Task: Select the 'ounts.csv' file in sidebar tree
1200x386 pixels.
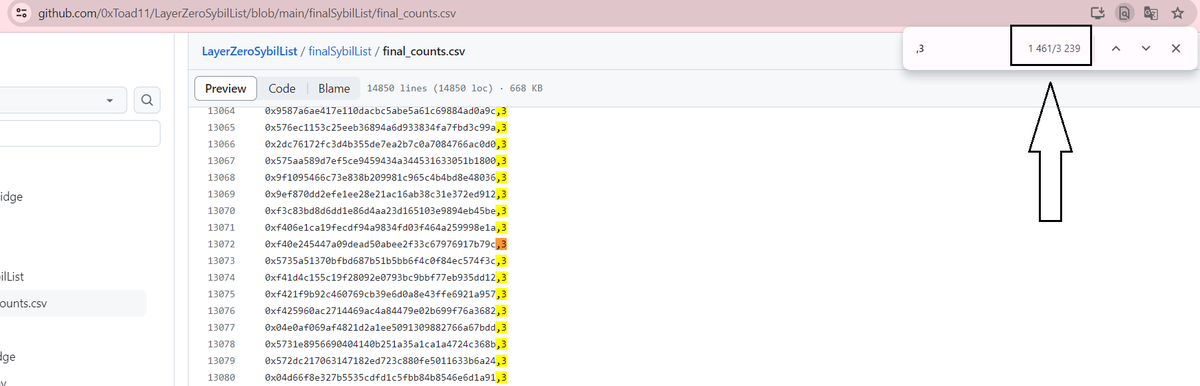Action: pos(73,303)
